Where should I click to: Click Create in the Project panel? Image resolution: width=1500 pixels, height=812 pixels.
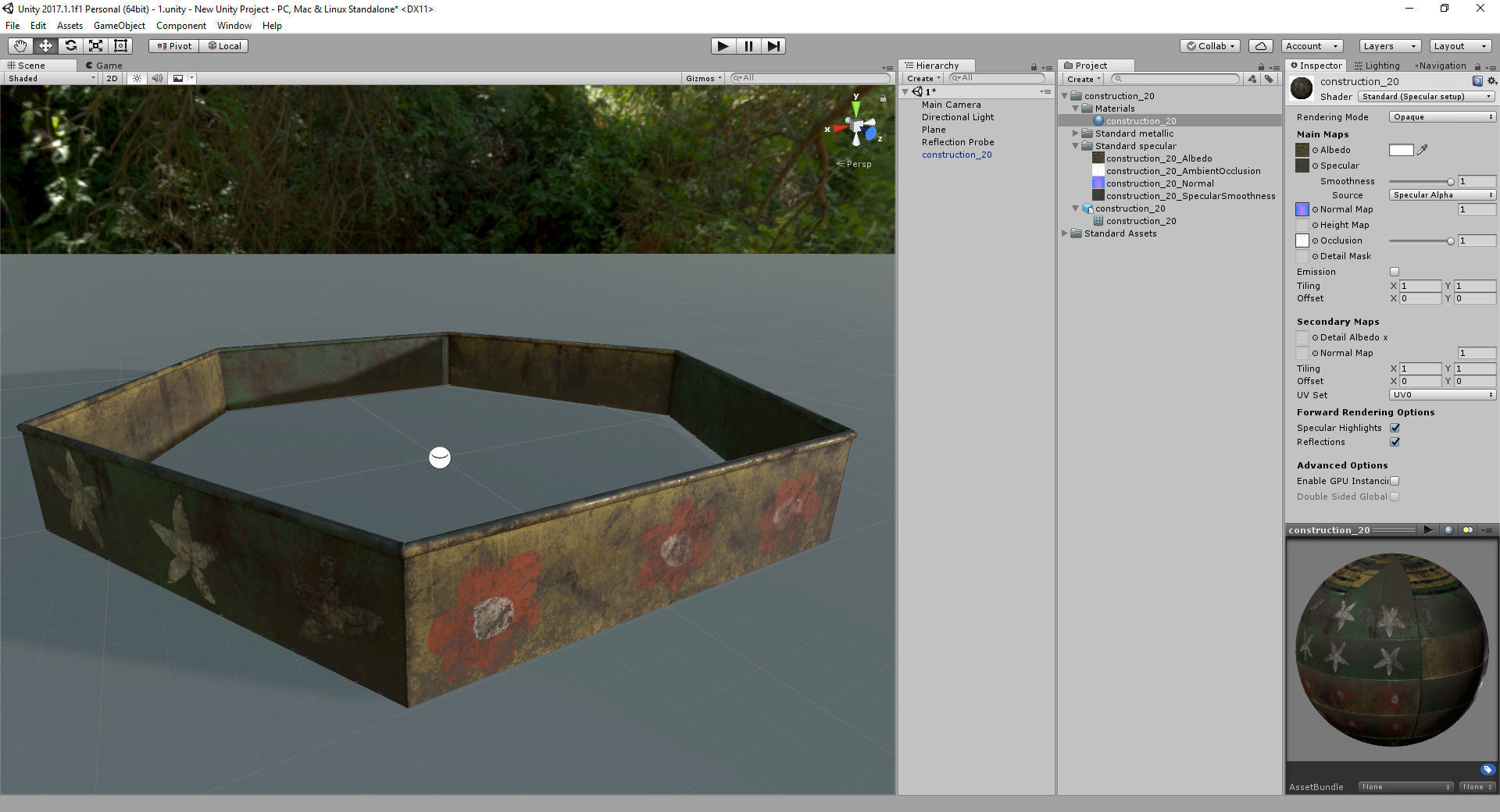point(1084,79)
